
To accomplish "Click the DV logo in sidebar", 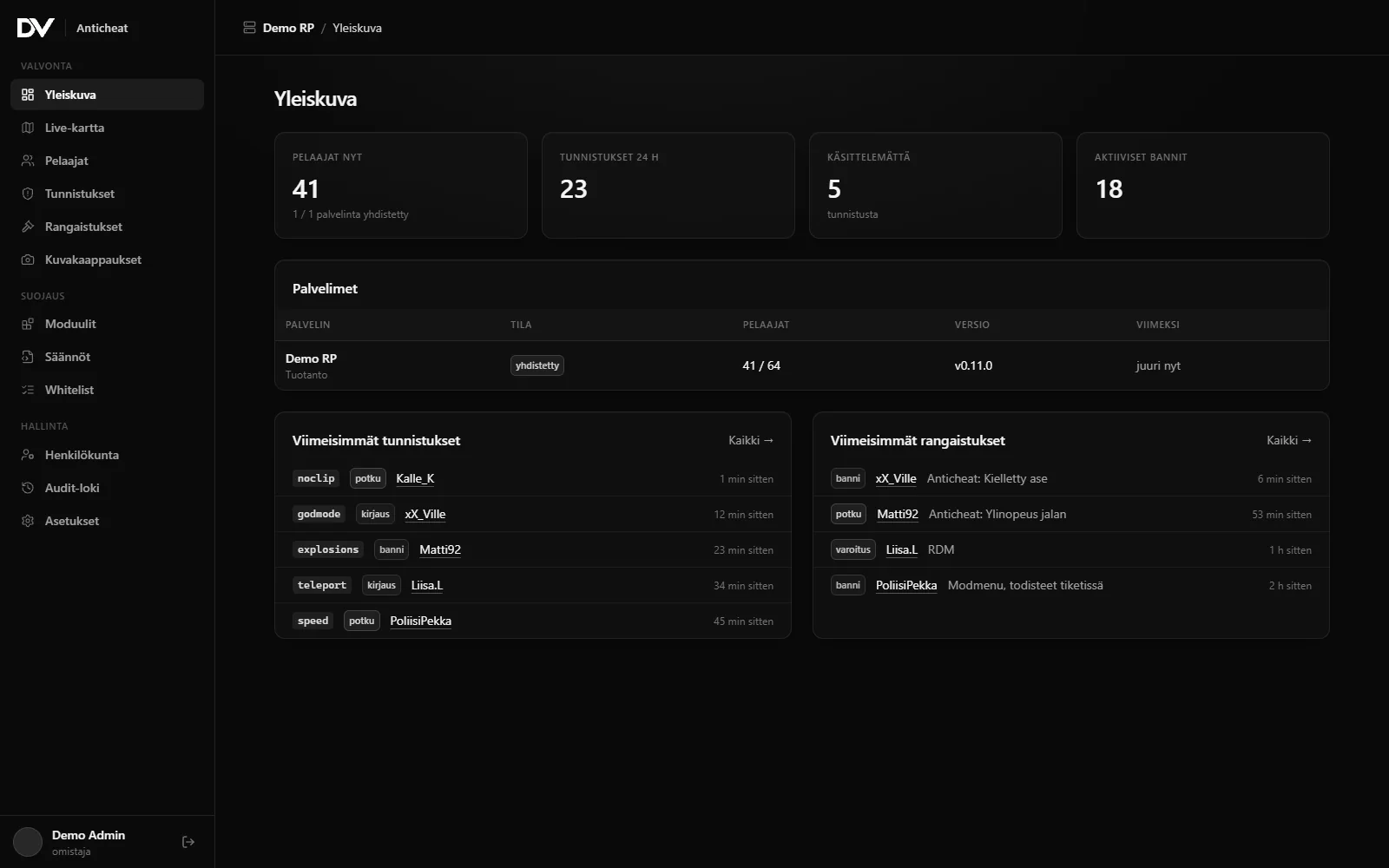I will coord(36,28).
